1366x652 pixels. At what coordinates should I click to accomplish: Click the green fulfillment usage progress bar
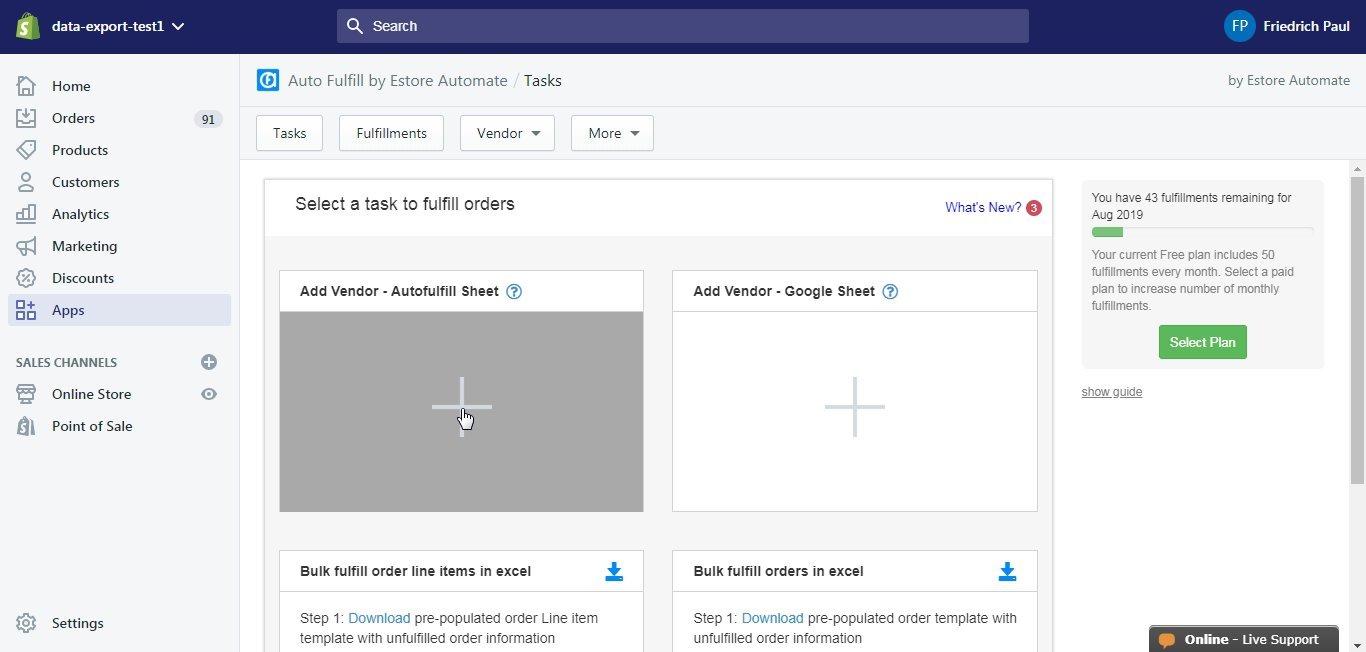pos(1107,231)
